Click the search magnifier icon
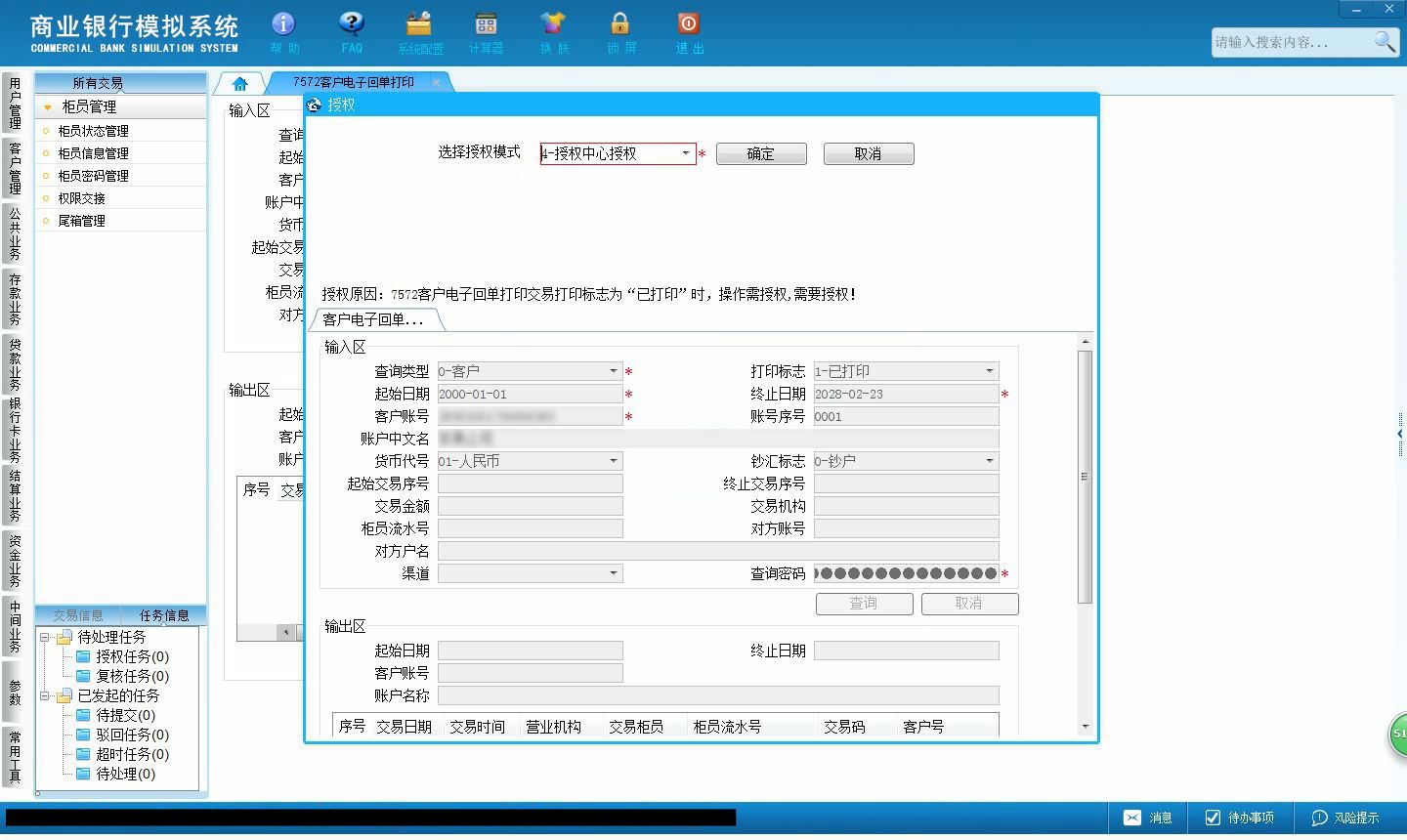Image resolution: width=1407 pixels, height=840 pixels. coord(1385,41)
